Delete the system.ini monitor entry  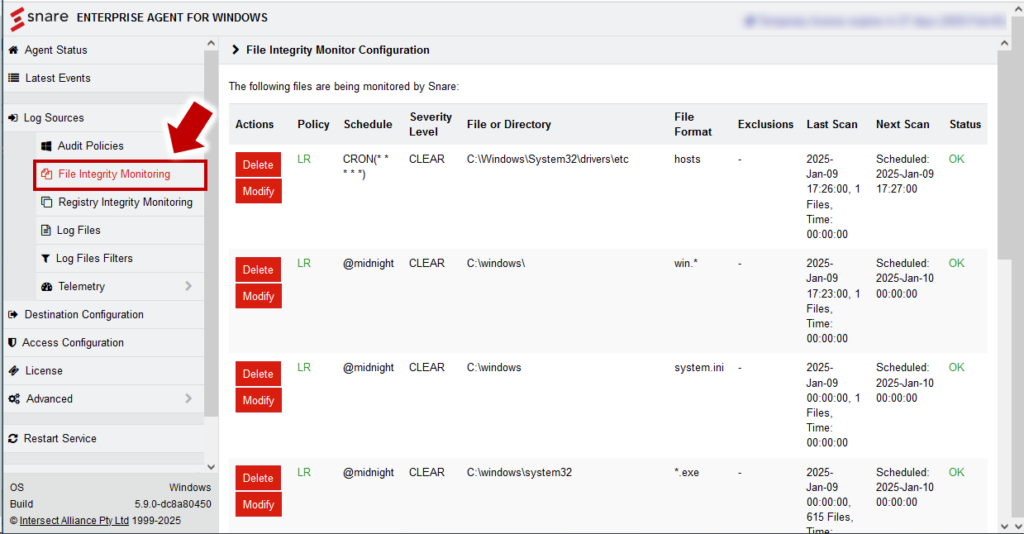coord(259,374)
